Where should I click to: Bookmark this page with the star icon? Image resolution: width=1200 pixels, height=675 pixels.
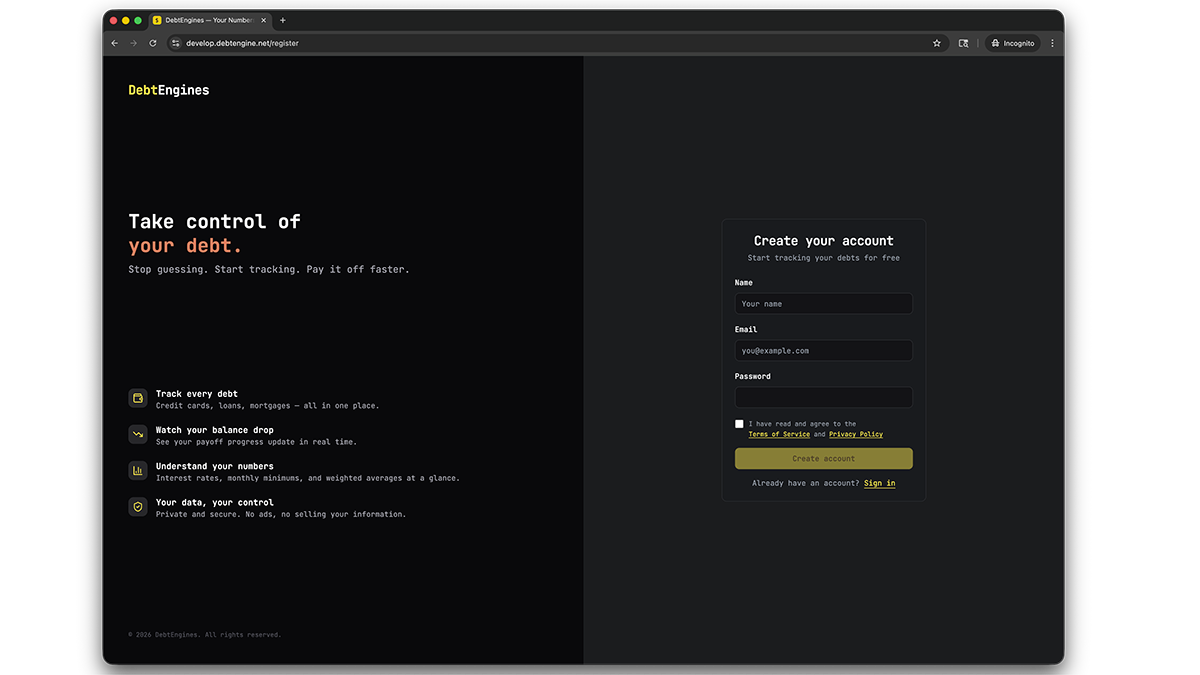[937, 43]
